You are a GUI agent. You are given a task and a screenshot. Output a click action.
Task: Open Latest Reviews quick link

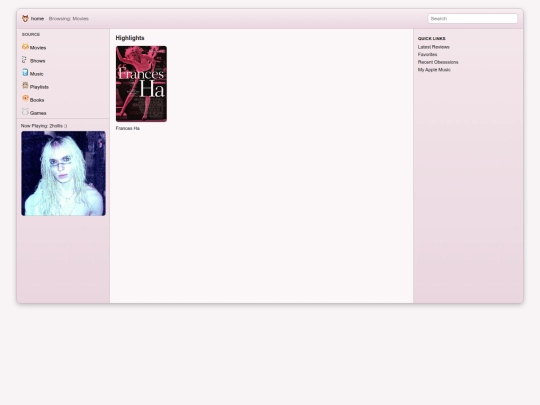click(x=434, y=47)
